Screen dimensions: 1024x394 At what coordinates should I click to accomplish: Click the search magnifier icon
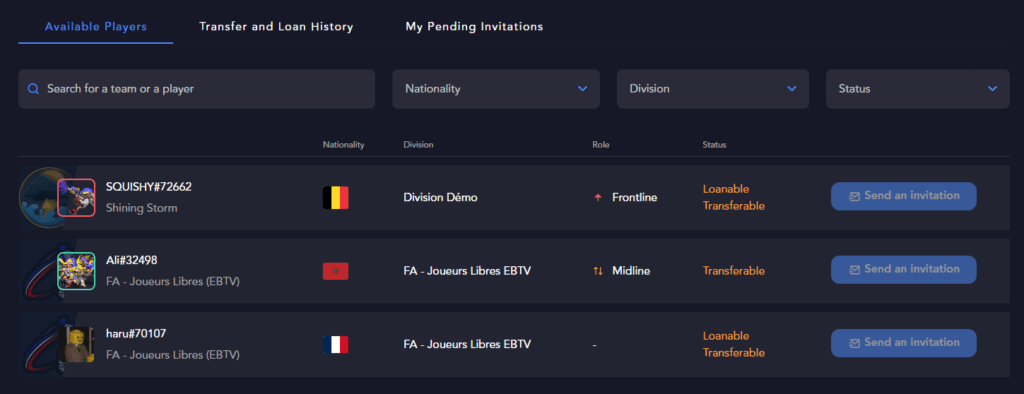(x=33, y=89)
